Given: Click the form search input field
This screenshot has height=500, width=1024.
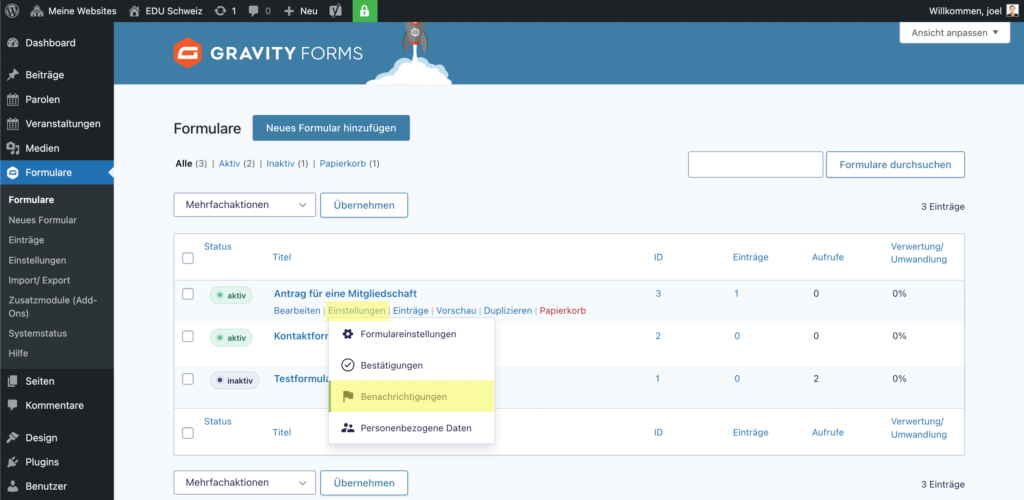Looking at the screenshot, I should (754, 165).
